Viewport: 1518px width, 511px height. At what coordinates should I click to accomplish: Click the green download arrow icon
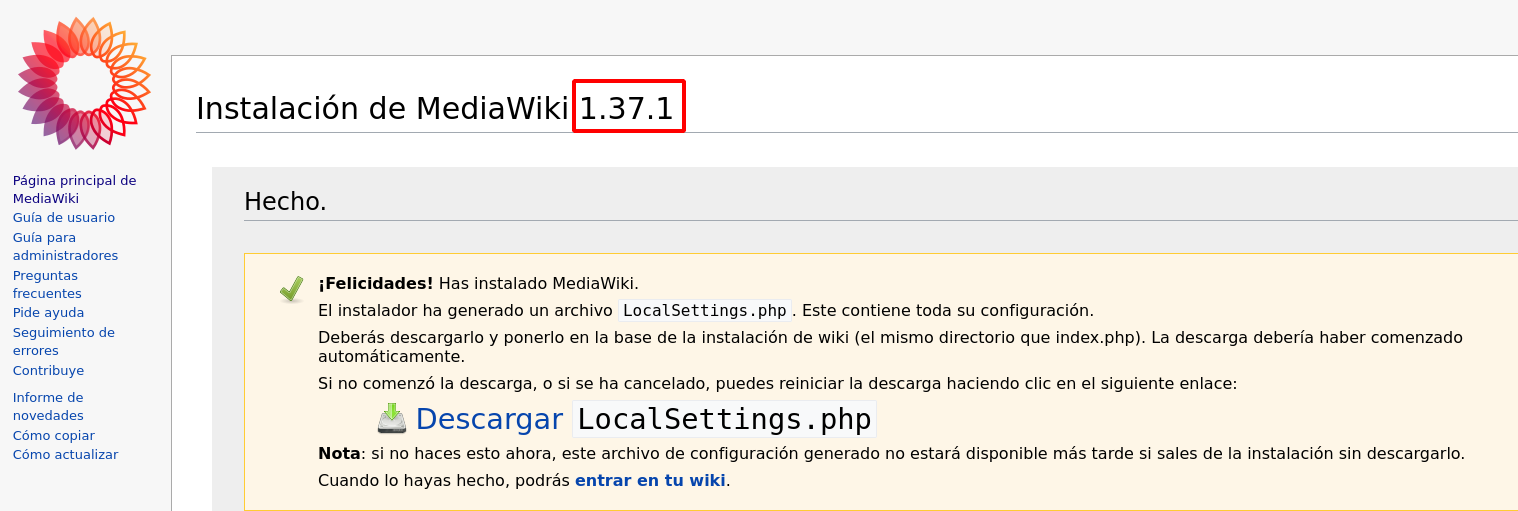[x=392, y=418]
